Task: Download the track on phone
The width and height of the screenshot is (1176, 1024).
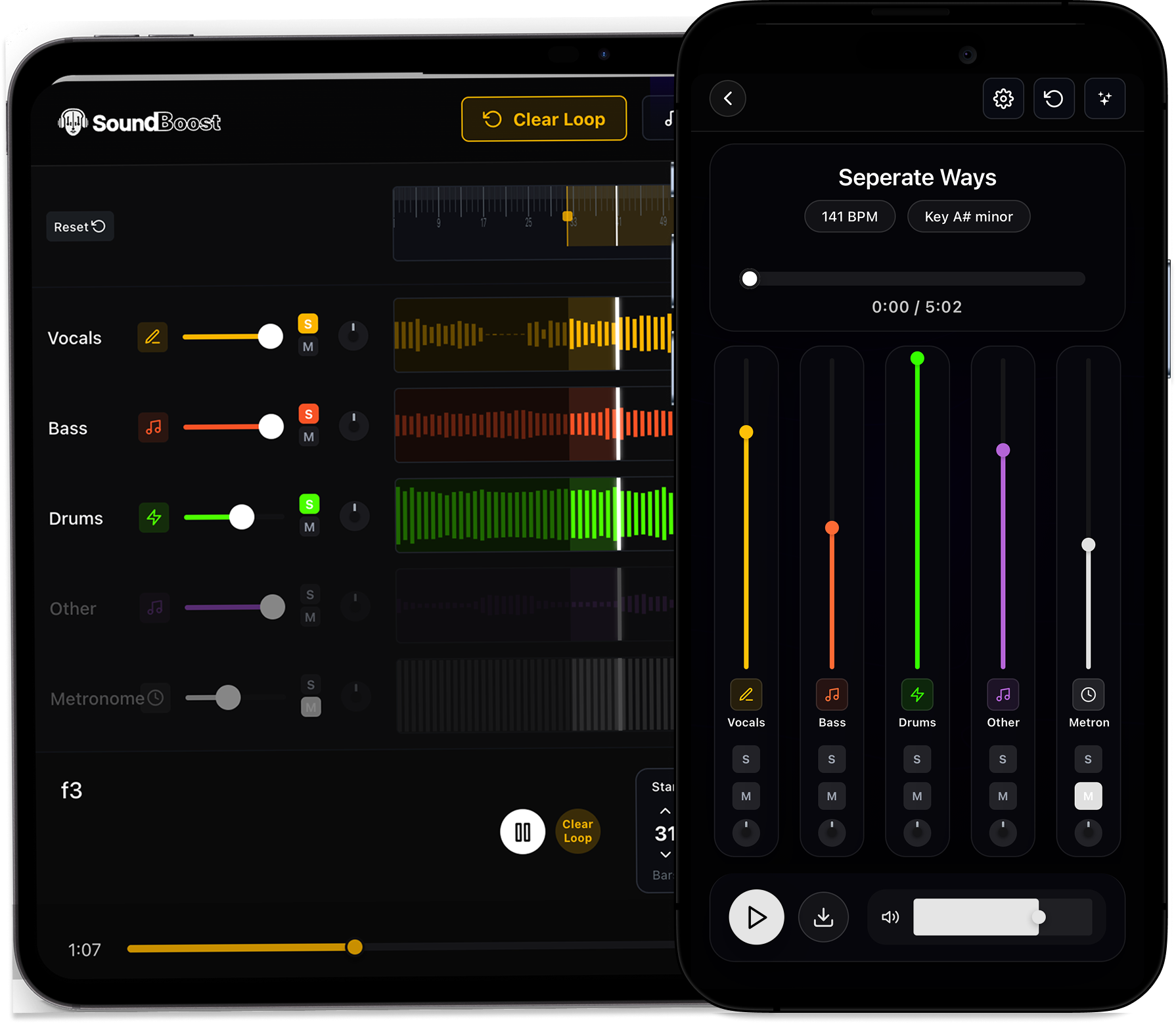Action: (823, 917)
